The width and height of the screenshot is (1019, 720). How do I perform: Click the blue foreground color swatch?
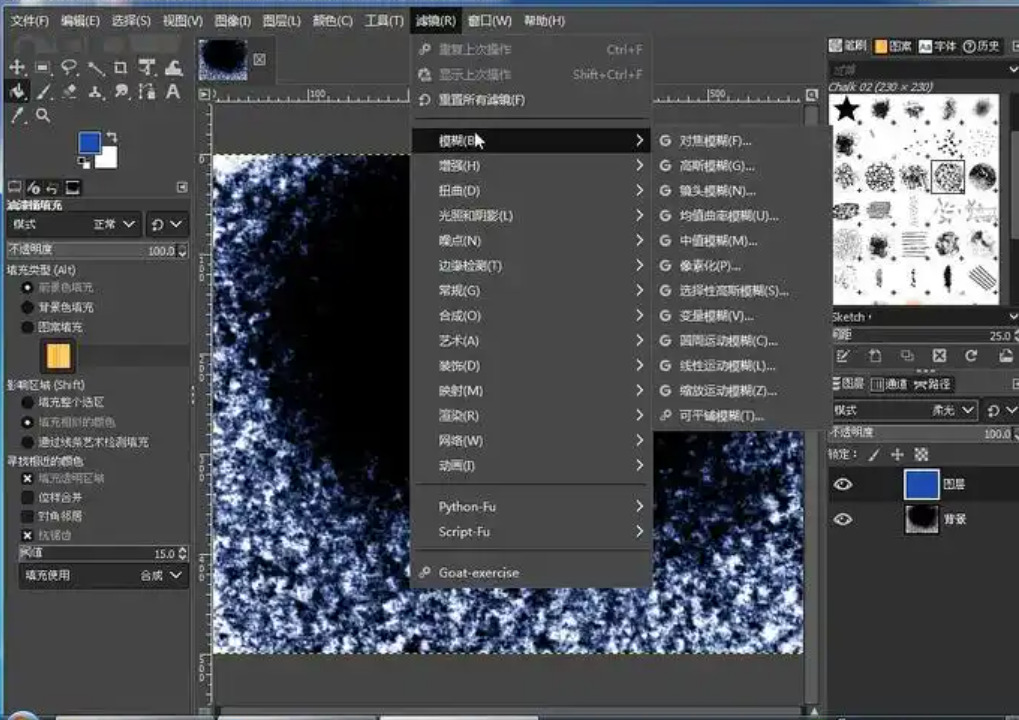click(89, 143)
